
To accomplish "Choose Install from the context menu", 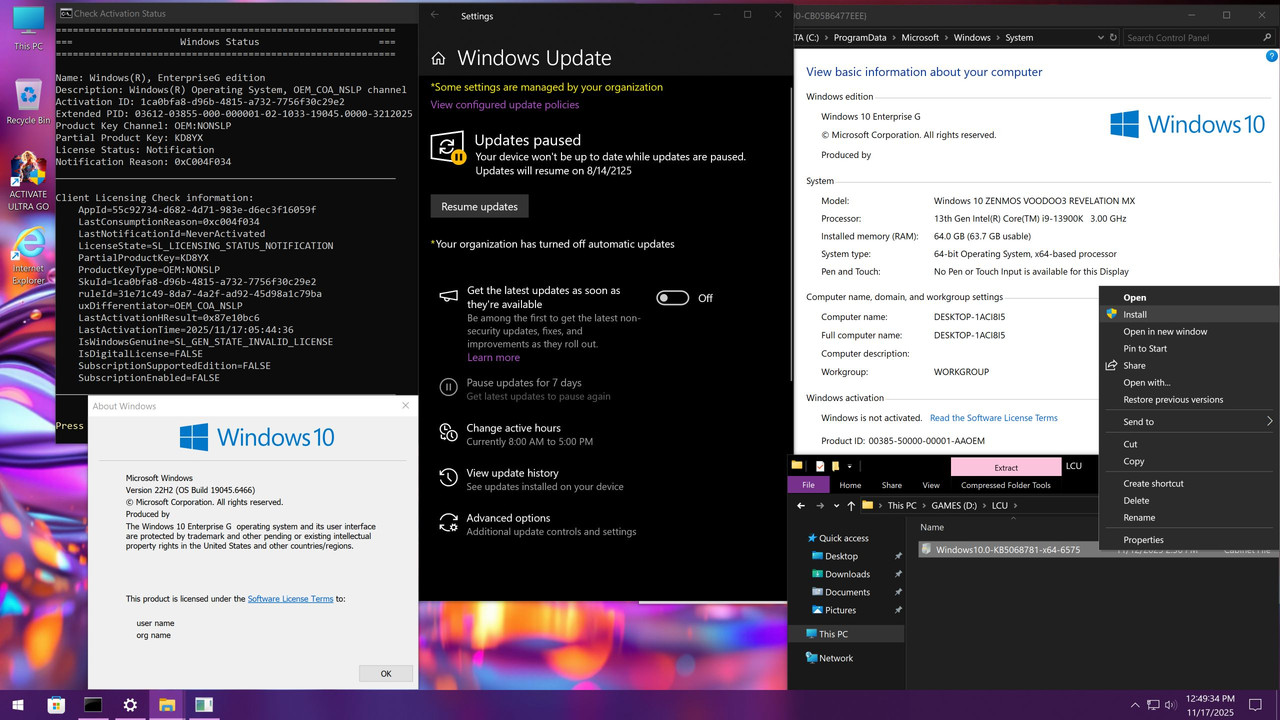I will coord(1189,314).
